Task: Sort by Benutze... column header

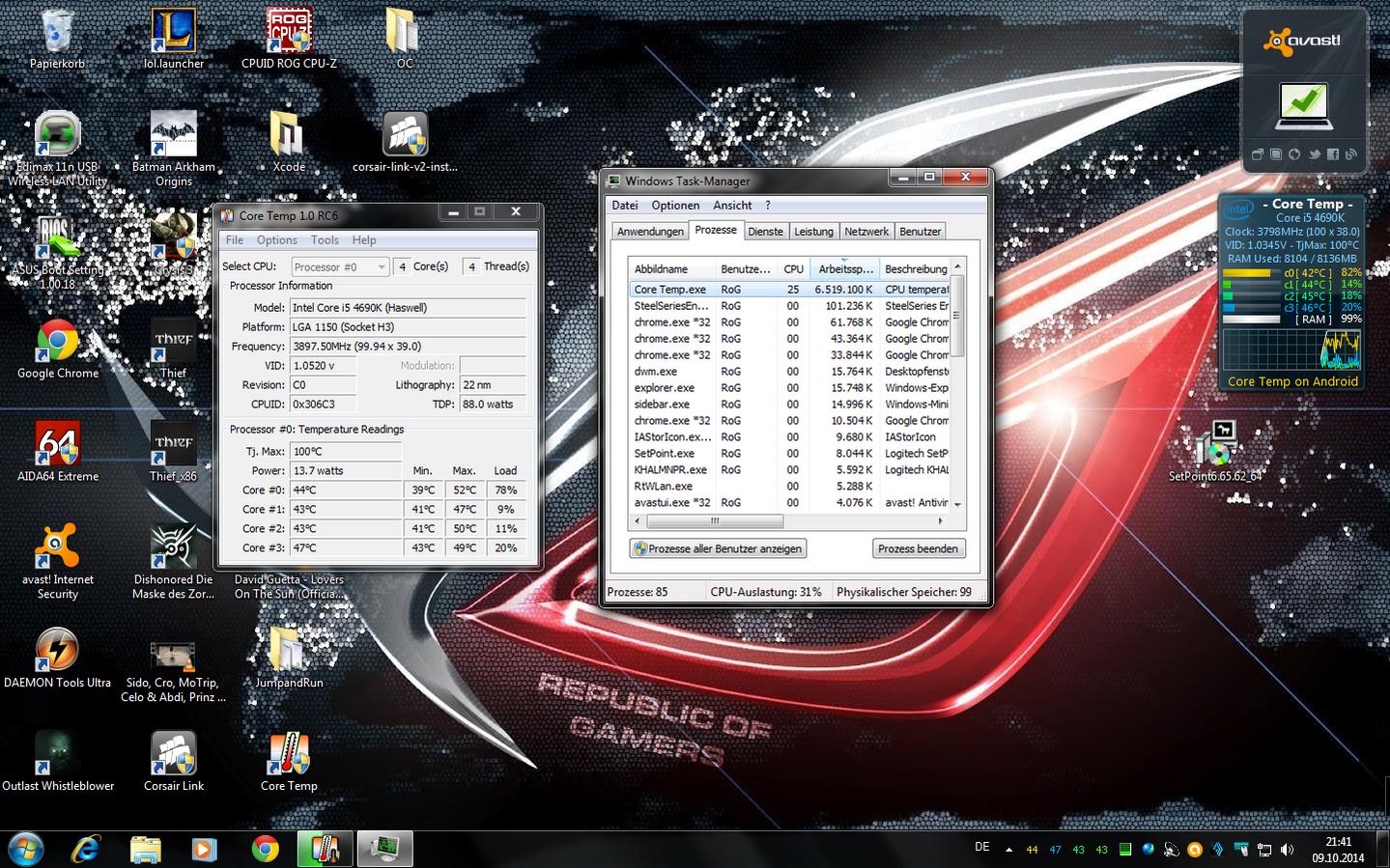Action: point(746,269)
